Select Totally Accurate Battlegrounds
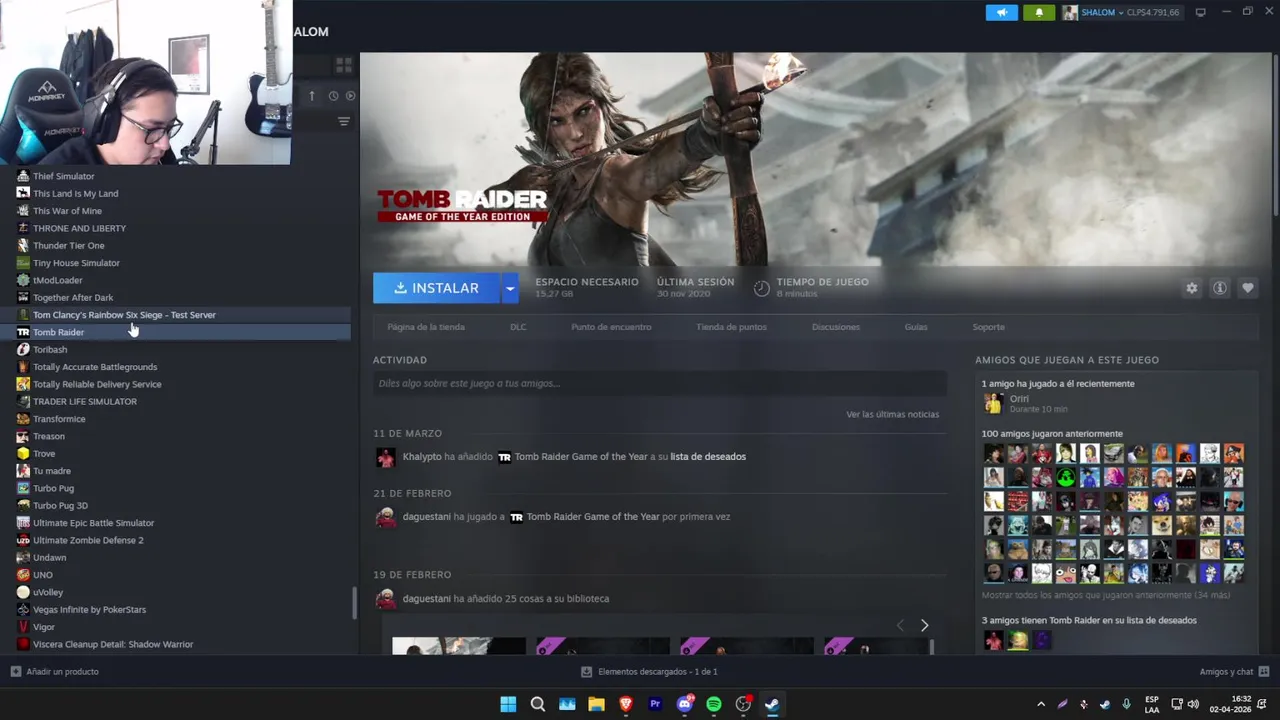Viewport: 1280px width, 720px height. point(175,367)
